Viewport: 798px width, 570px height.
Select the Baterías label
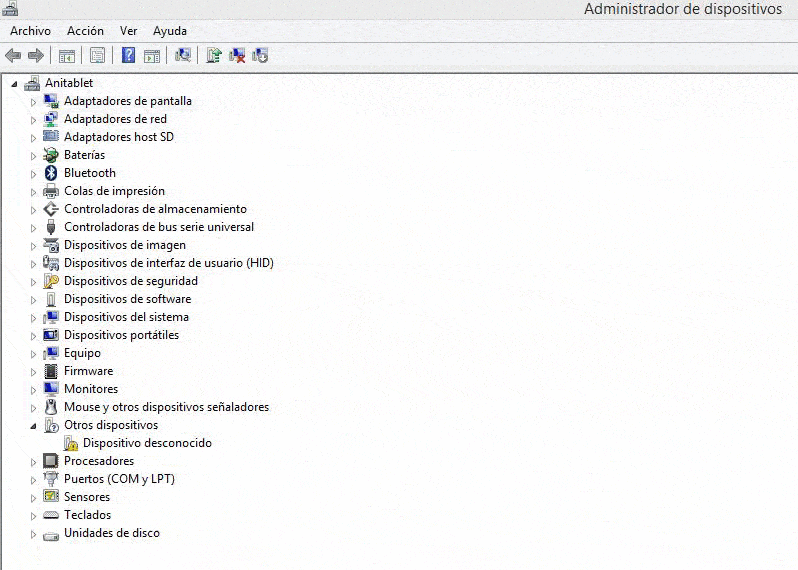(84, 155)
